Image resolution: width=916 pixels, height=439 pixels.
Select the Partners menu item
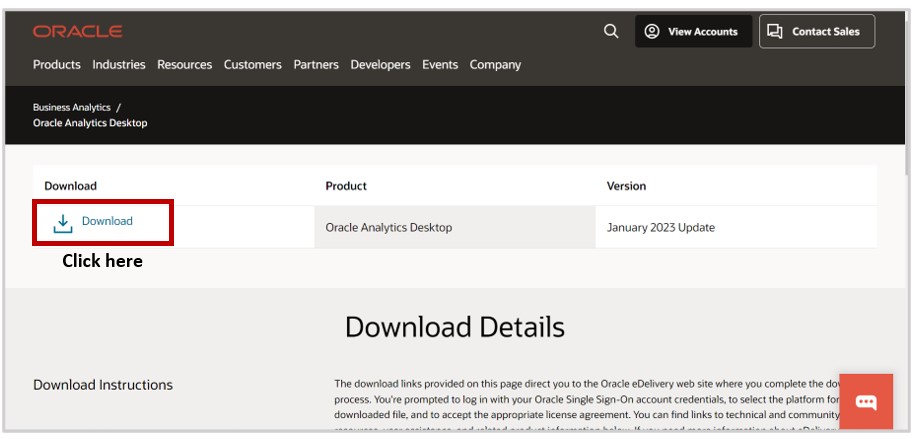[316, 65]
